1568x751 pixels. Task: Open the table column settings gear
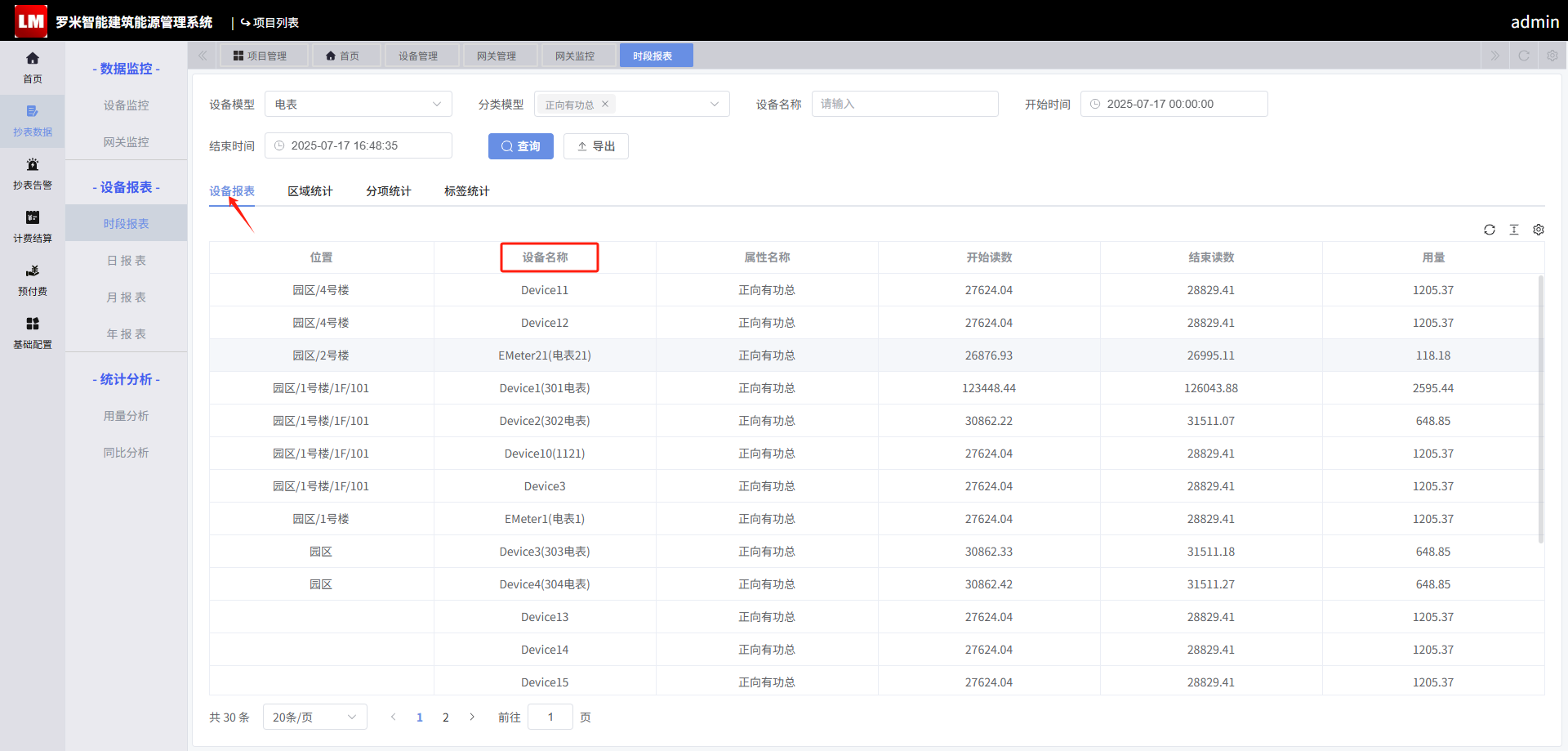click(1539, 230)
